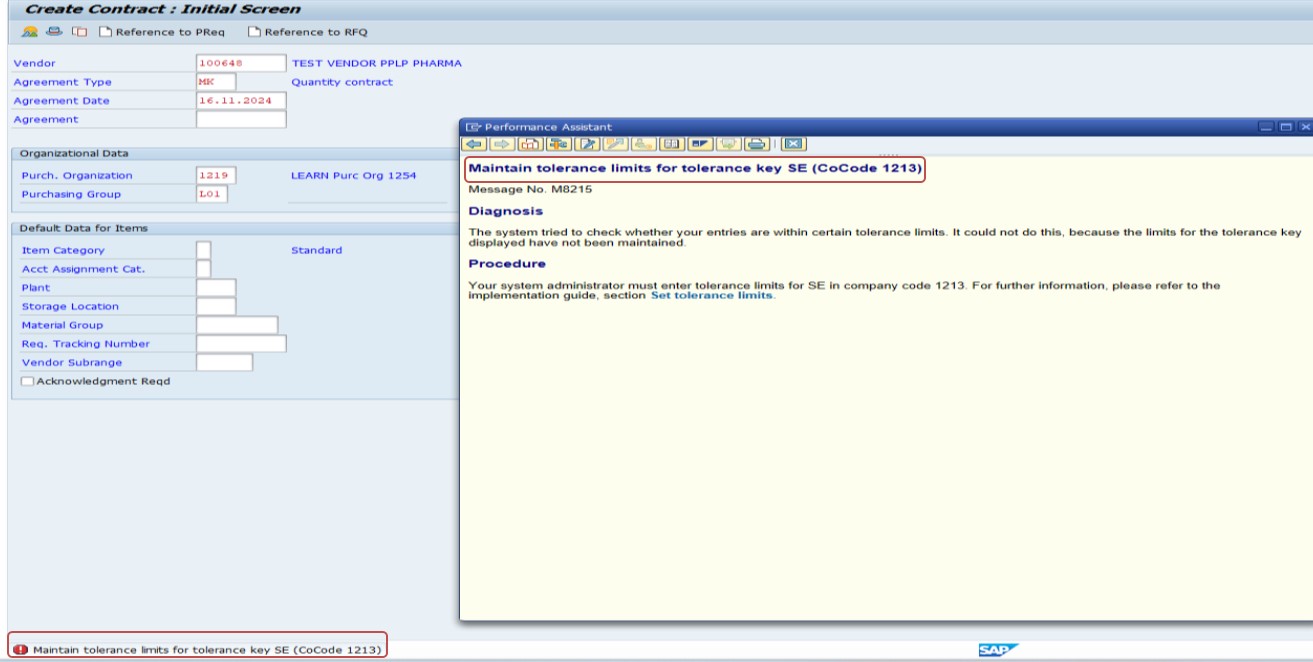Image resolution: width=1313 pixels, height=662 pixels.
Task: Click the SAP logo in status bar
Action: pos(997,650)
